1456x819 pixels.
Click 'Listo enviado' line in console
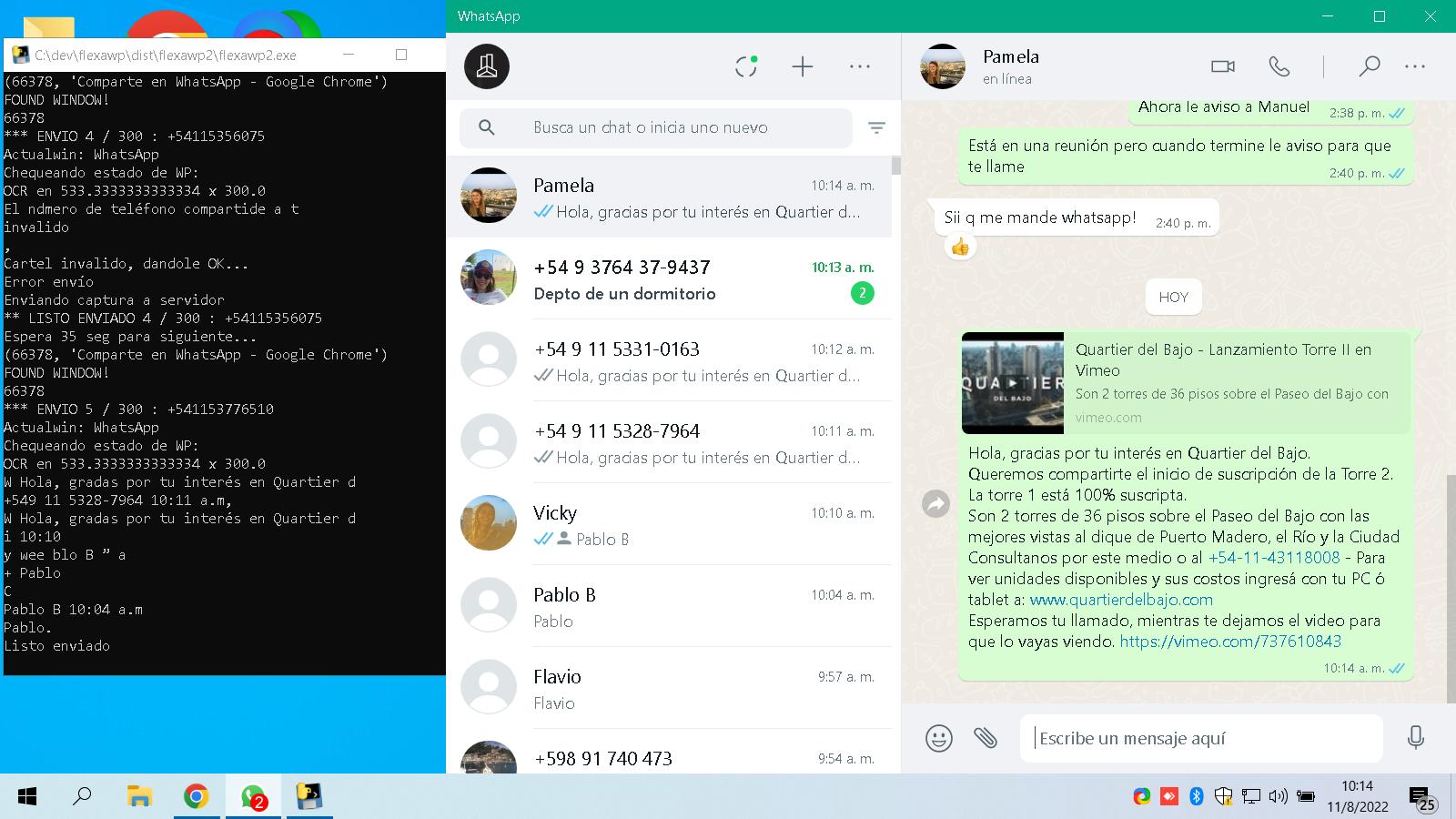point(56,645)
